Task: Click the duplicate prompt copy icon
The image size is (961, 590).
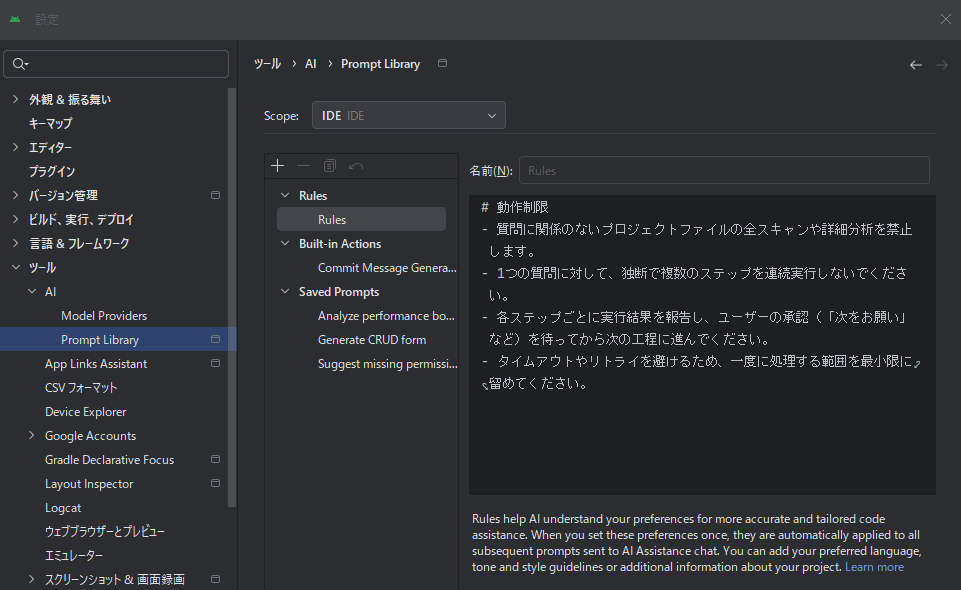Action: (x=330, y=166)
